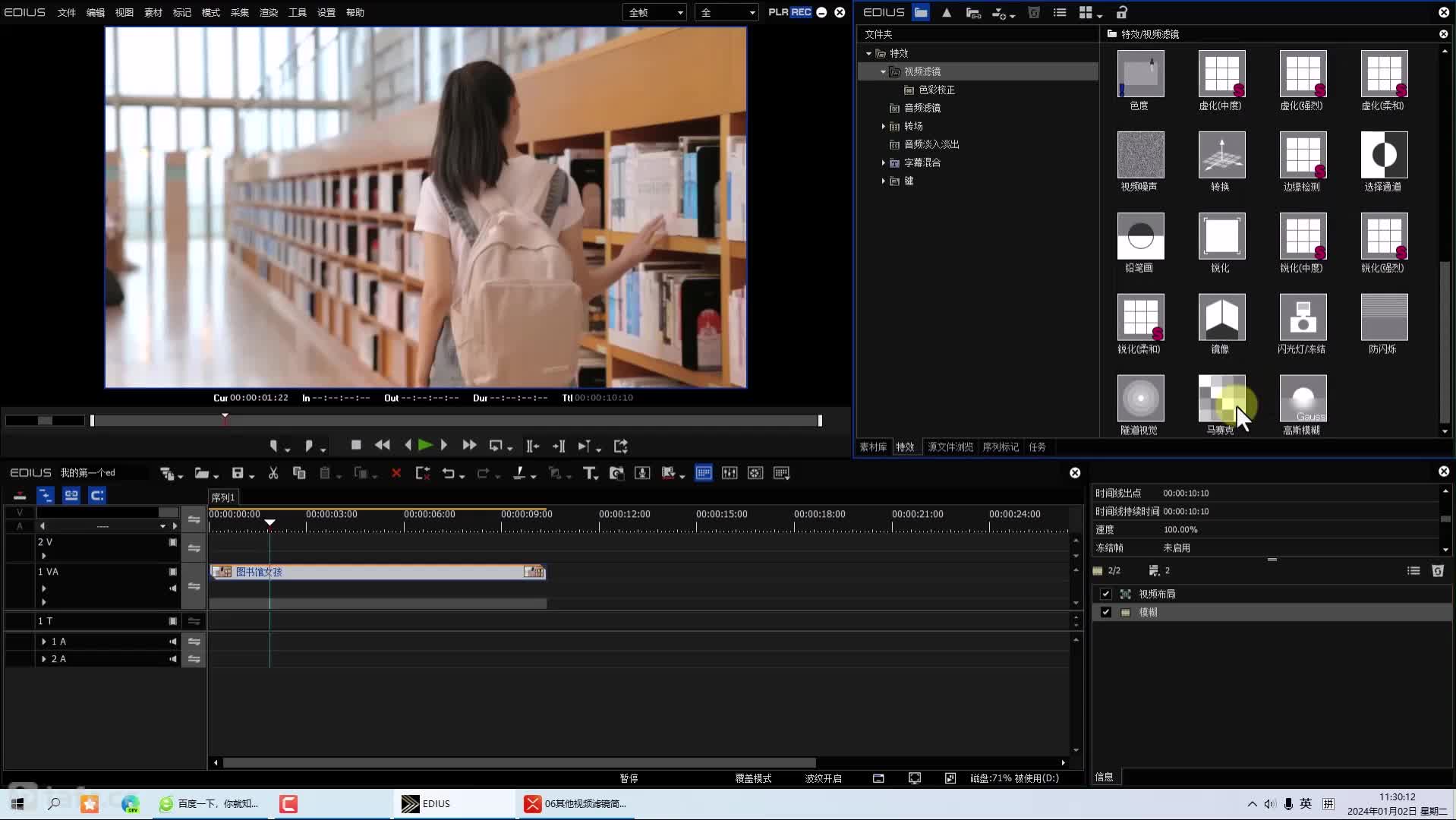Click the stop playback button
Viewport: 1456px width, 820px height.
tap(356, 445)
